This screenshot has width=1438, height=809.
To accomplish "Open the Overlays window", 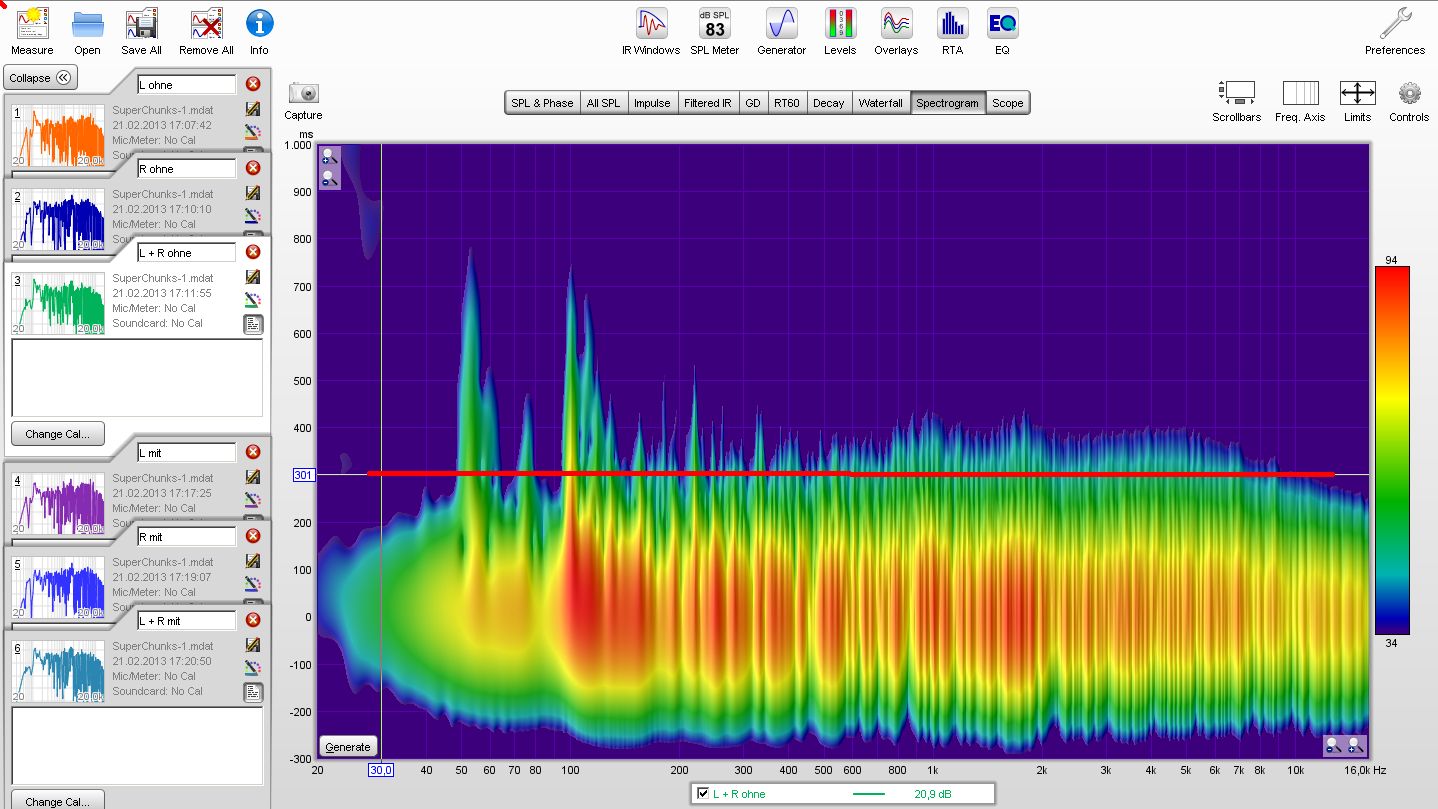I will pyautogui.click(x=896, y=30).
